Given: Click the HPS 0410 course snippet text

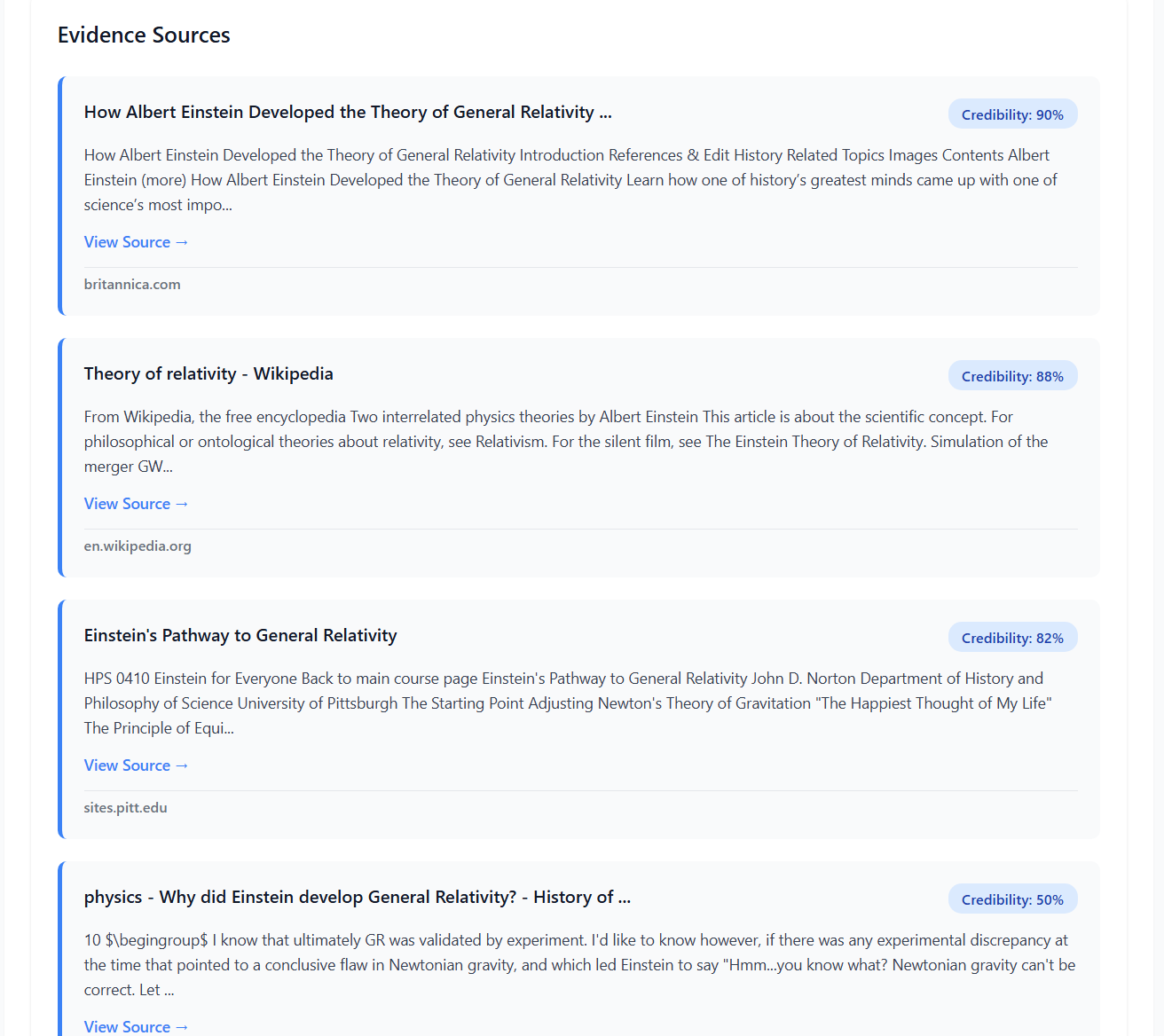Looking at the screenshot, I should 568,703.
